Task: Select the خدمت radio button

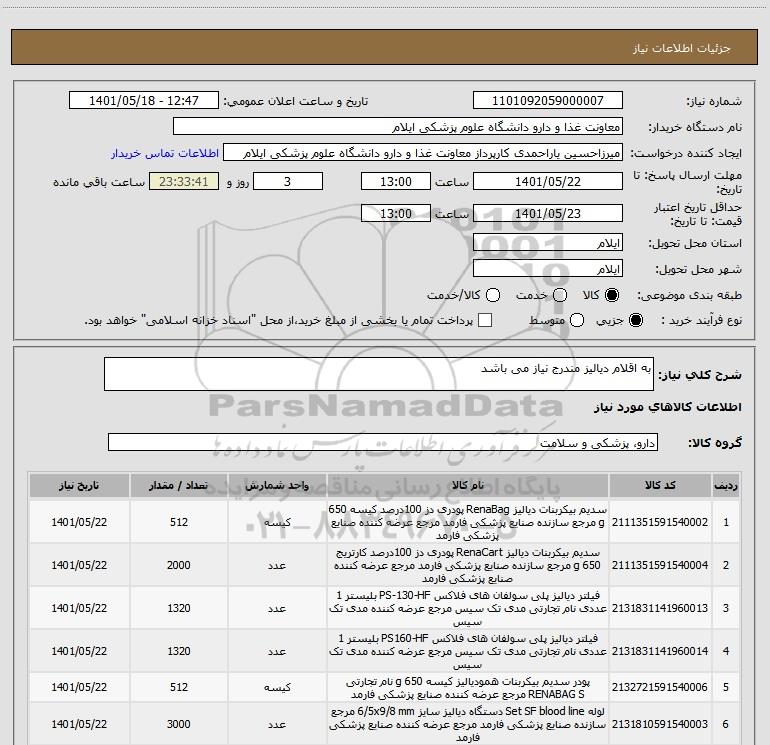Action: pos(560,295)
